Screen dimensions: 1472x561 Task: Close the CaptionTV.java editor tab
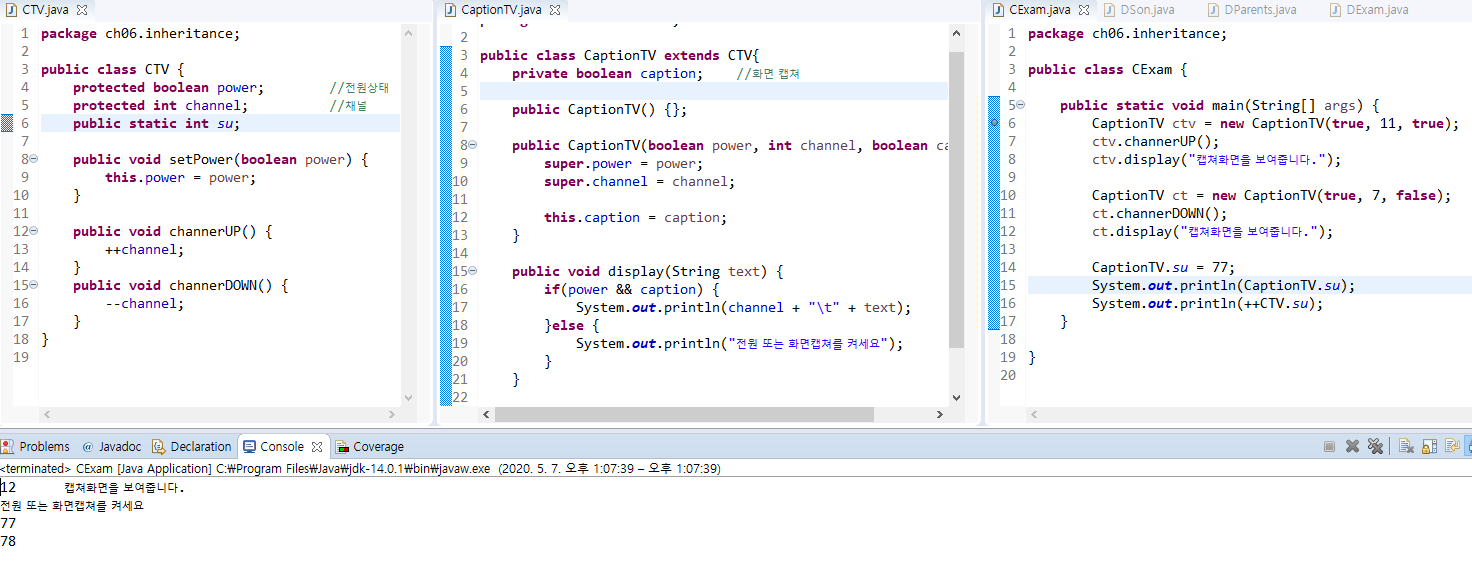tap(553, 10)
